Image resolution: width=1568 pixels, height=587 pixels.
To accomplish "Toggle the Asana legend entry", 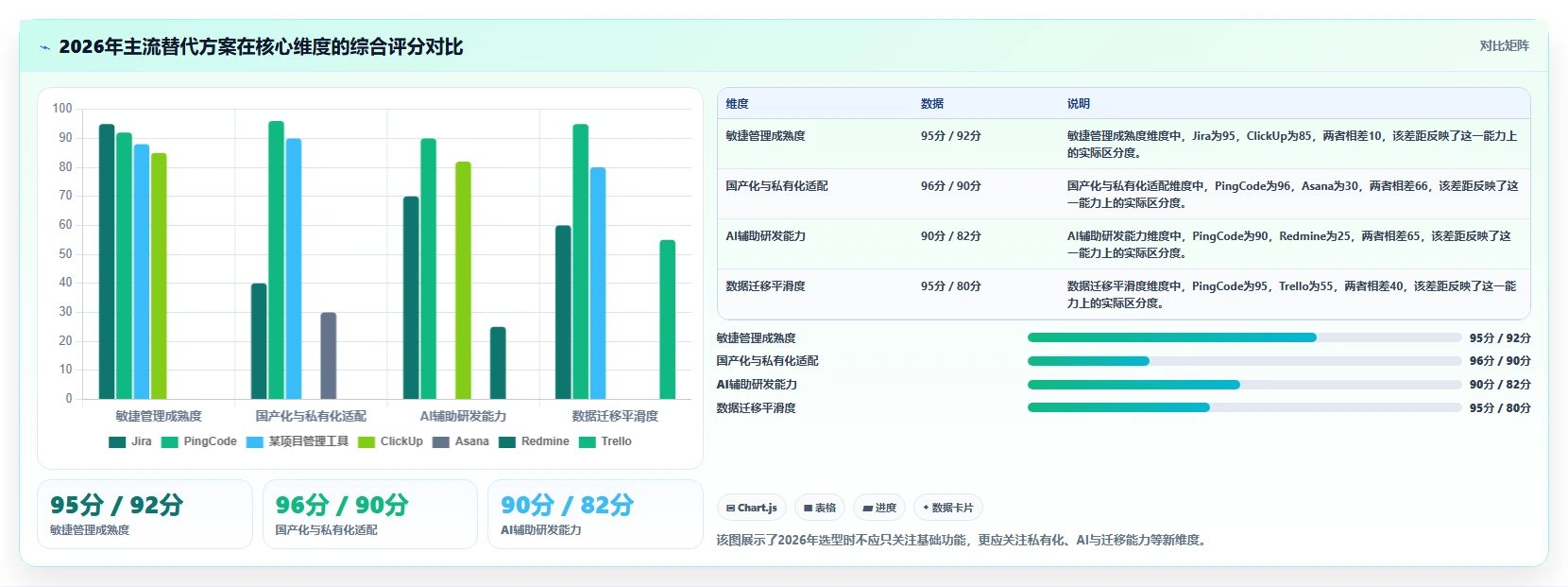I will point(460,441).
